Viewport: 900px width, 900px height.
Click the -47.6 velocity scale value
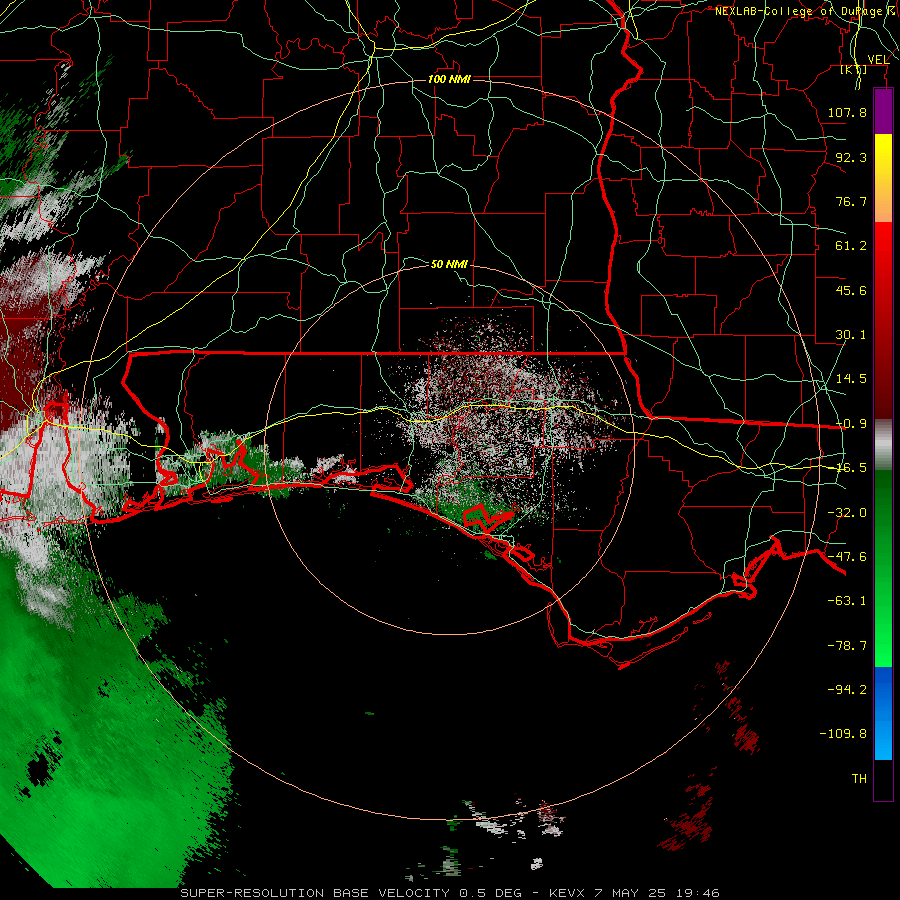(847, 557)
